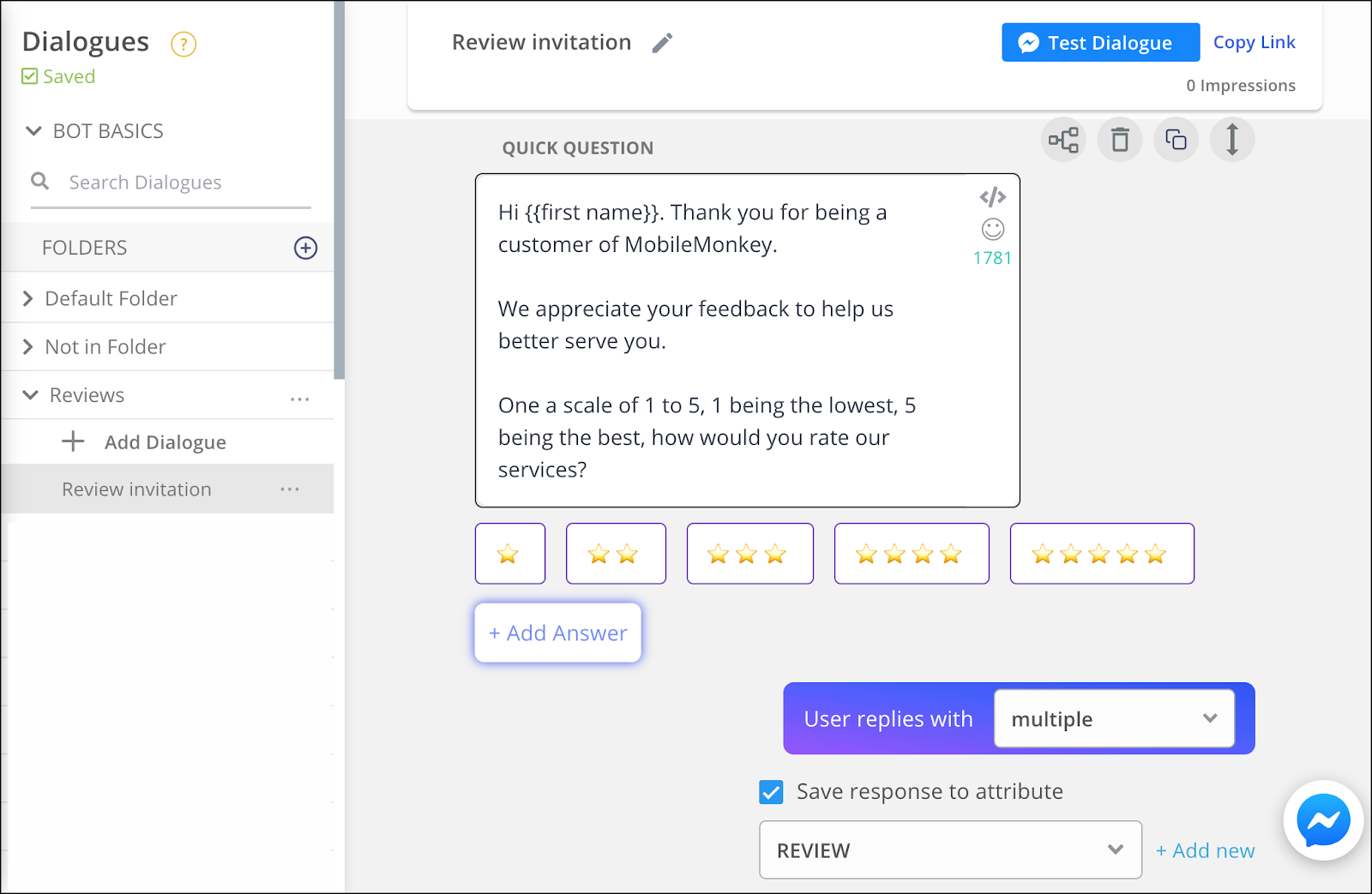Click the add folder plus icon

305,248
